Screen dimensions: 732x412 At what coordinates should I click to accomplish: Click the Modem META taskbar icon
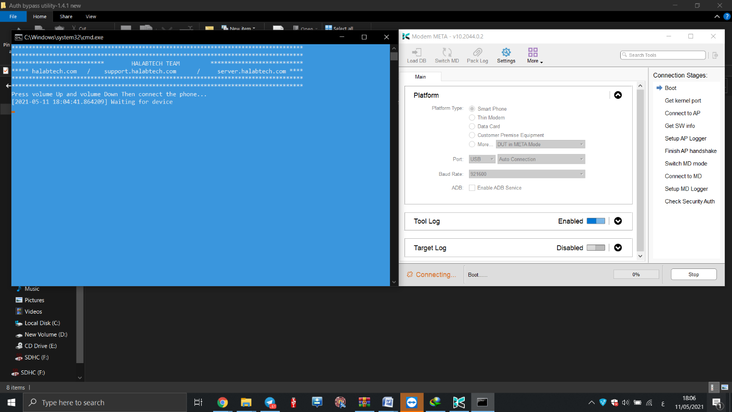pos(458,402)
